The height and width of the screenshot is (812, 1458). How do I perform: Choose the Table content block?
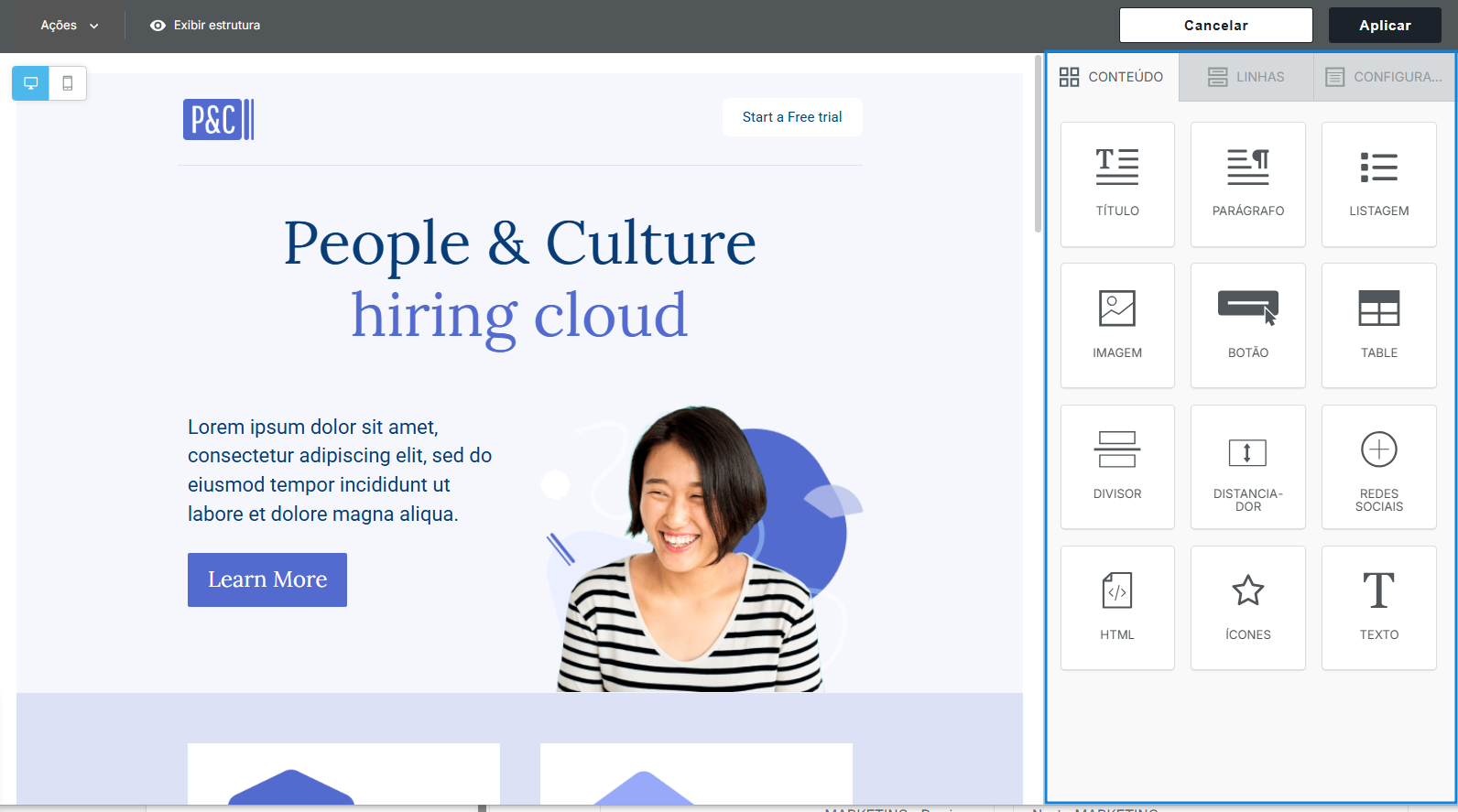[x=1378, y=325]
